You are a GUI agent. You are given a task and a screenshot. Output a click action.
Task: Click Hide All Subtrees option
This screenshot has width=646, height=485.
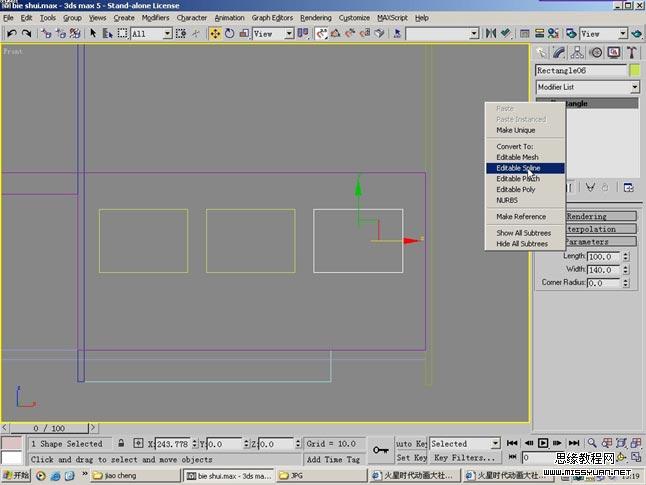525,244
